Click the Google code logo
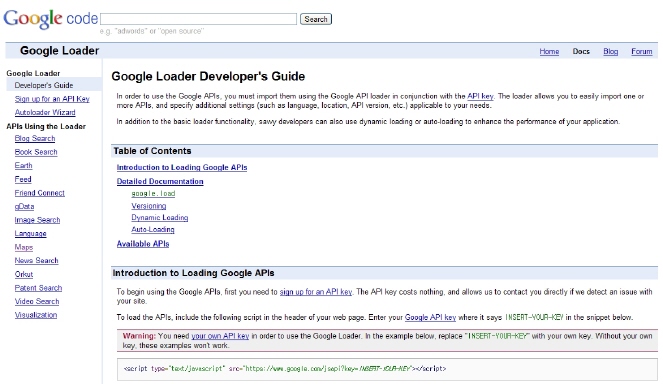 (51, 19)
